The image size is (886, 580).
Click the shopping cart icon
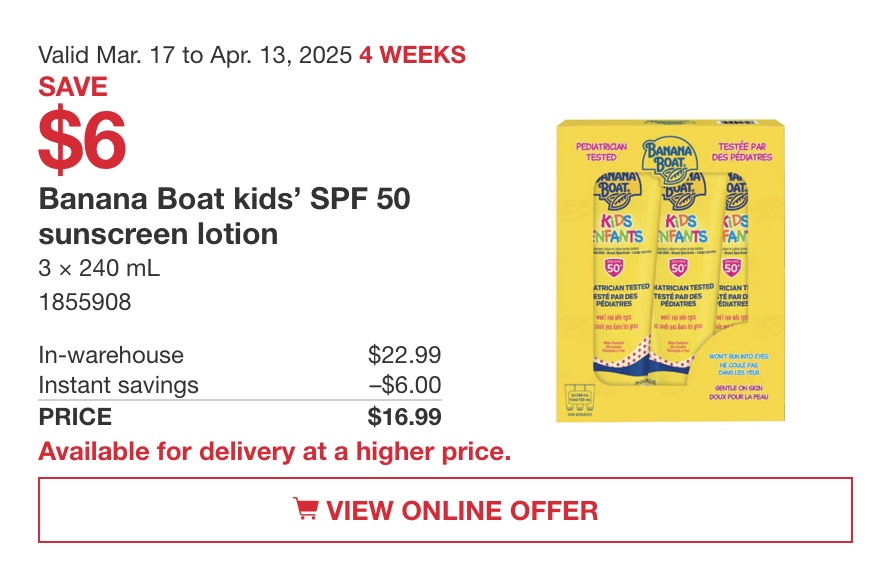coord(306,509)
